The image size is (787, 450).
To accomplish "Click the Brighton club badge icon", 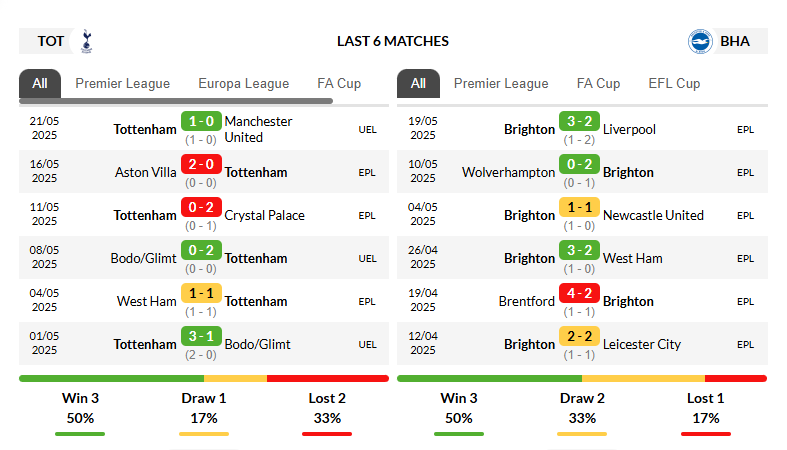I will [700, 41].
